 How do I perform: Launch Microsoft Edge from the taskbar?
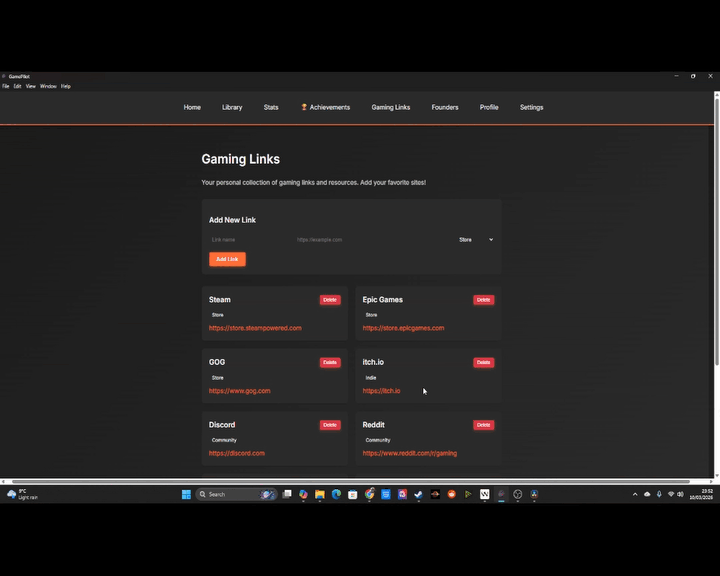point(336,494)
